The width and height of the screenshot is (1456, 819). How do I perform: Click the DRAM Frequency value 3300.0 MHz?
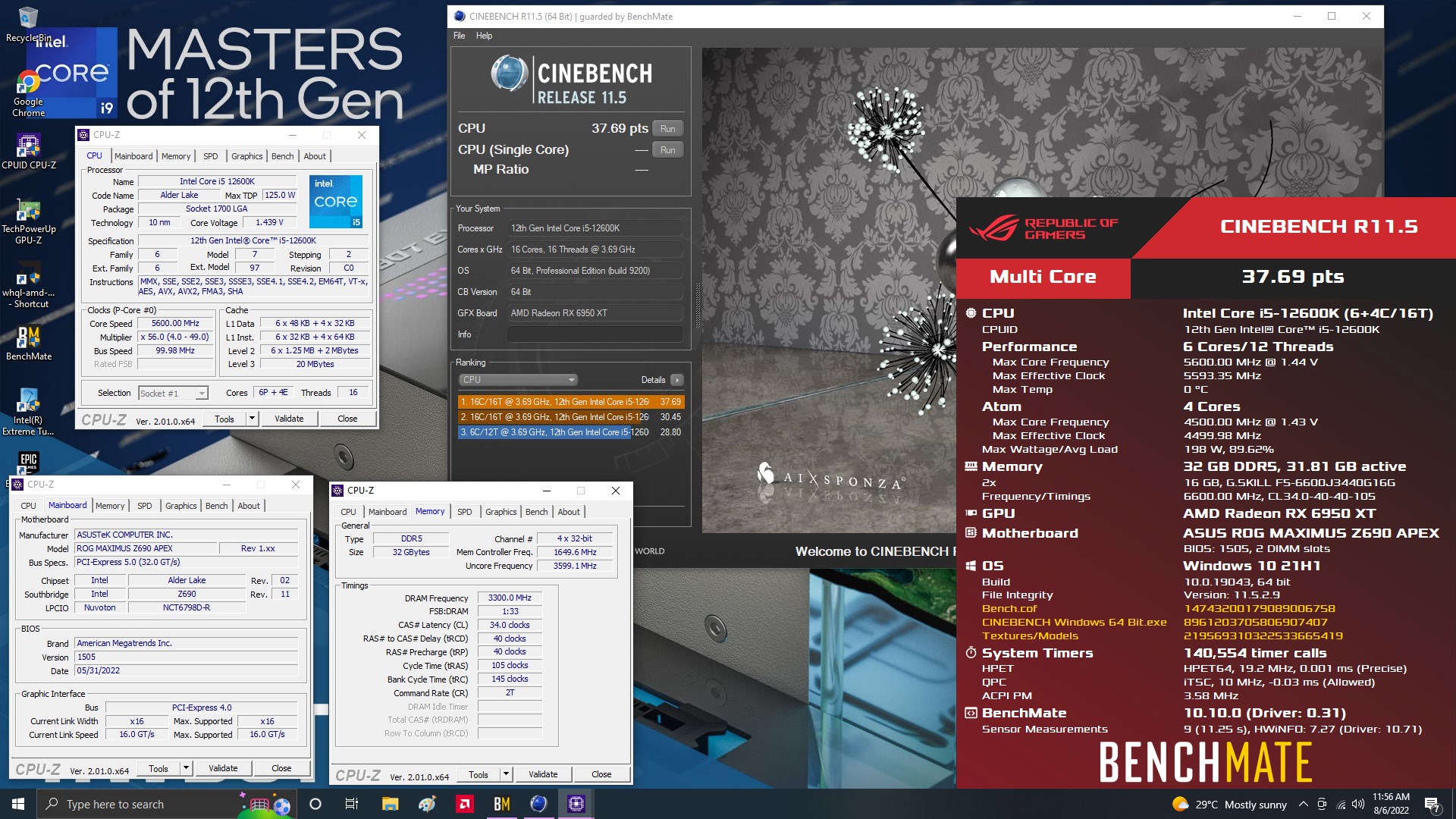tap(510, 598)
